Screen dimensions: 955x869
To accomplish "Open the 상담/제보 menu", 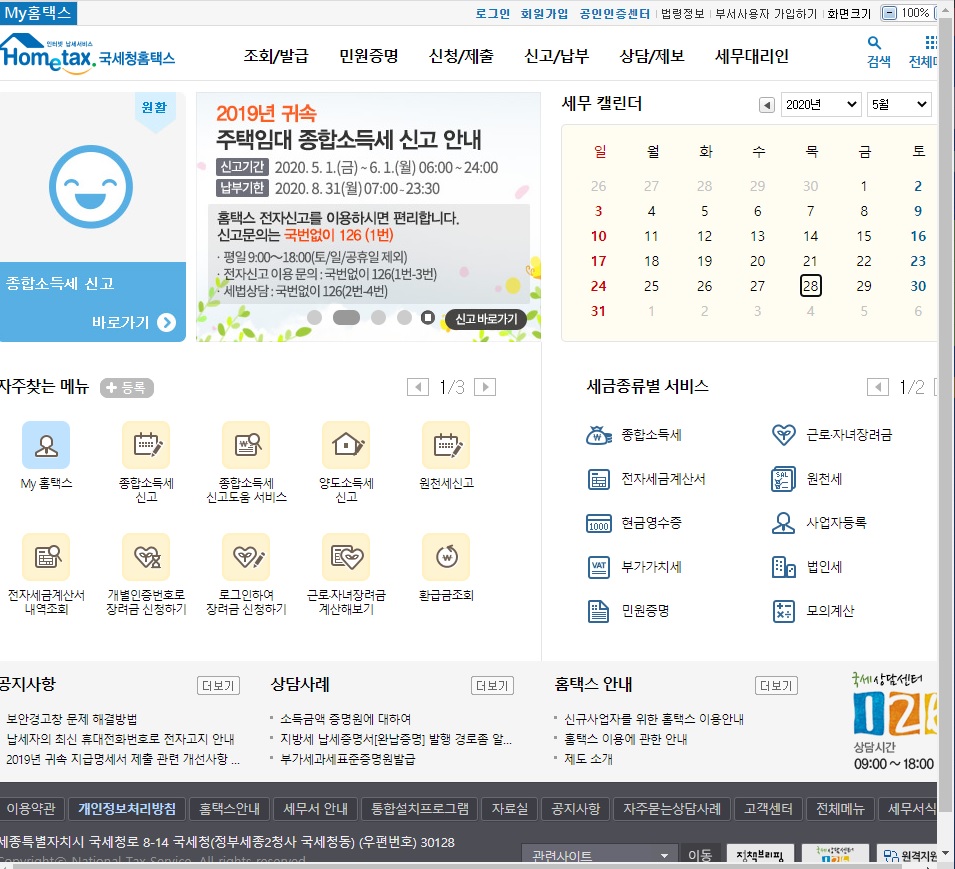I will (652, 56).
